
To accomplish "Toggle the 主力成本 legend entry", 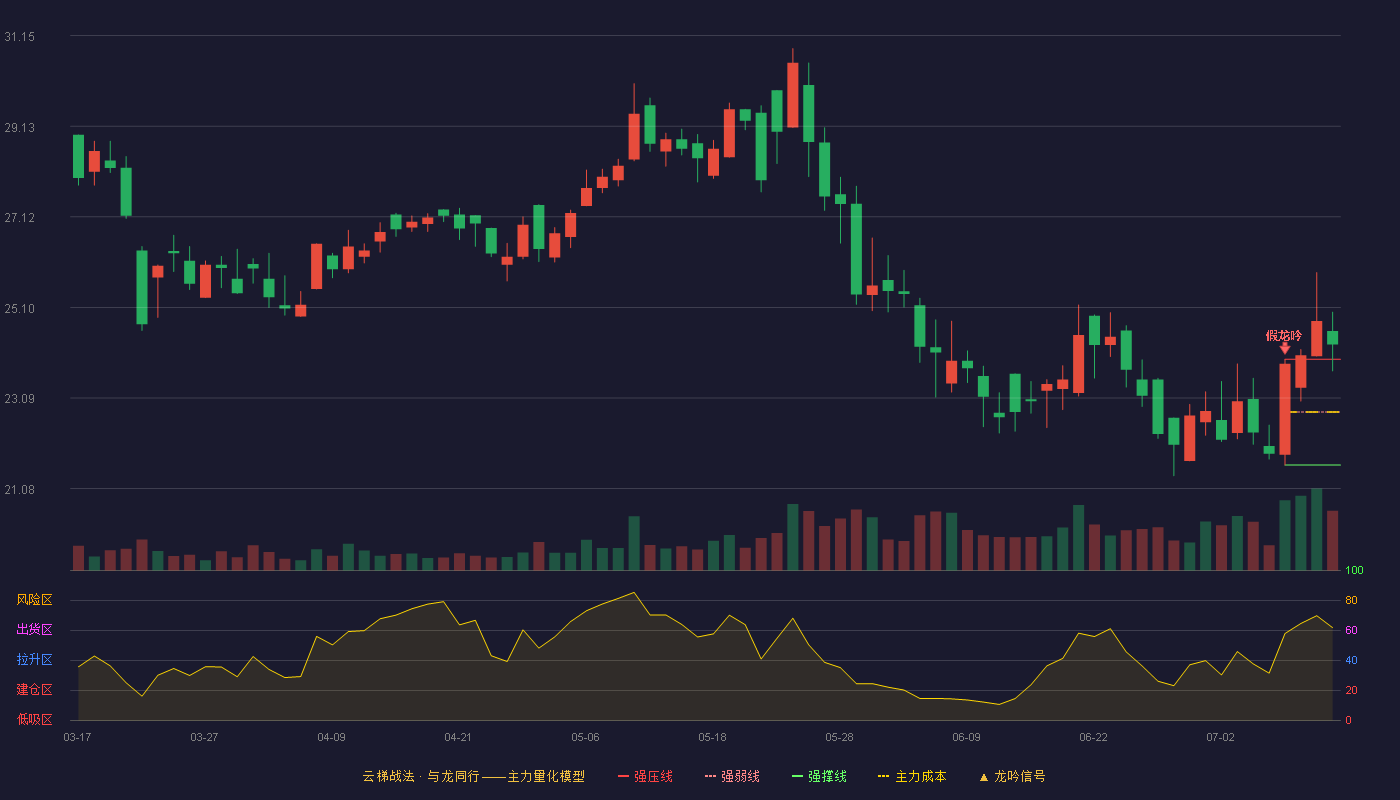I will click(x=912, y=776).
